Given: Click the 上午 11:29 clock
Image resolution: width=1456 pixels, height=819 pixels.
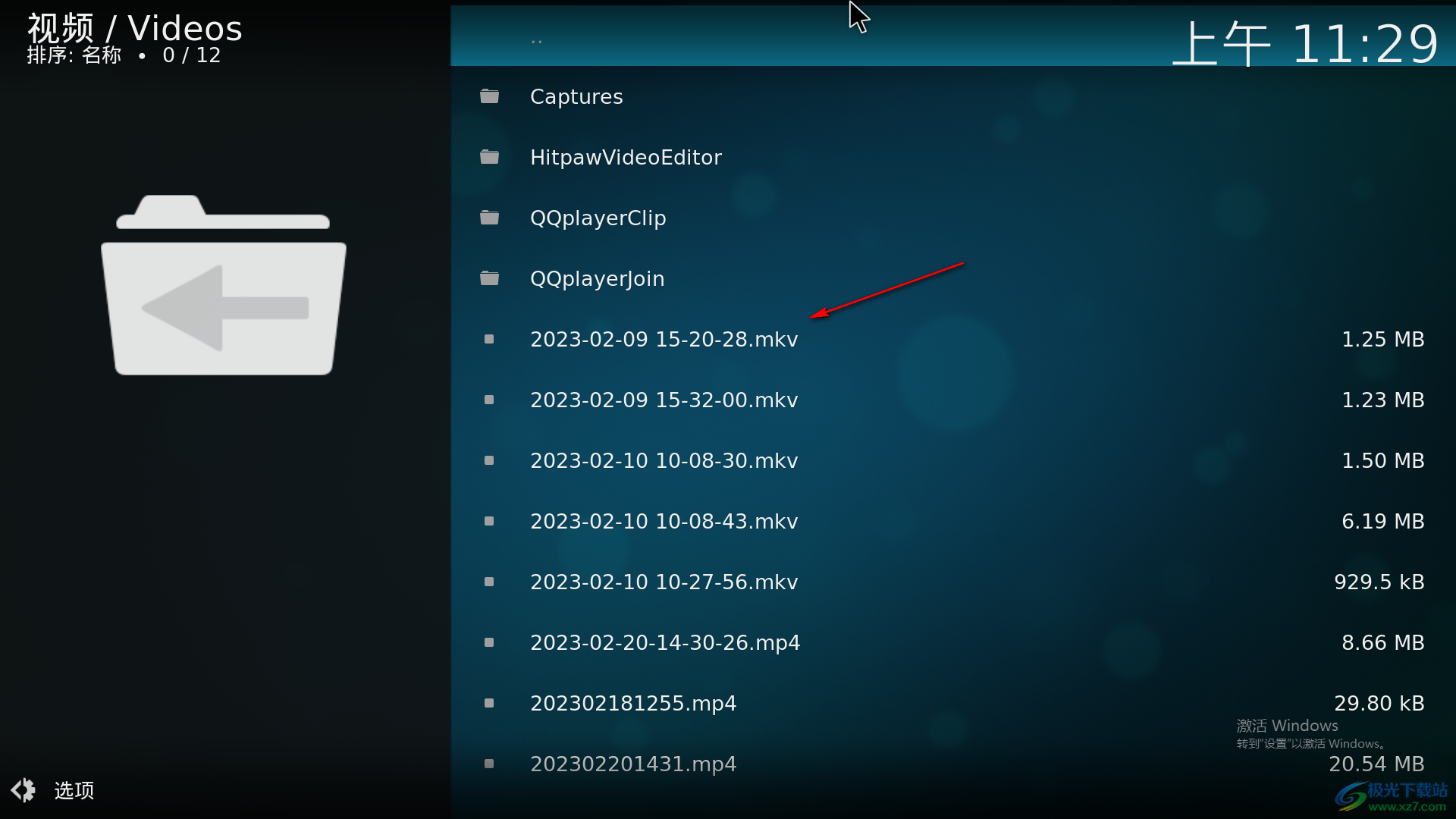Looking at the screenshot, I should point(1304,43).
